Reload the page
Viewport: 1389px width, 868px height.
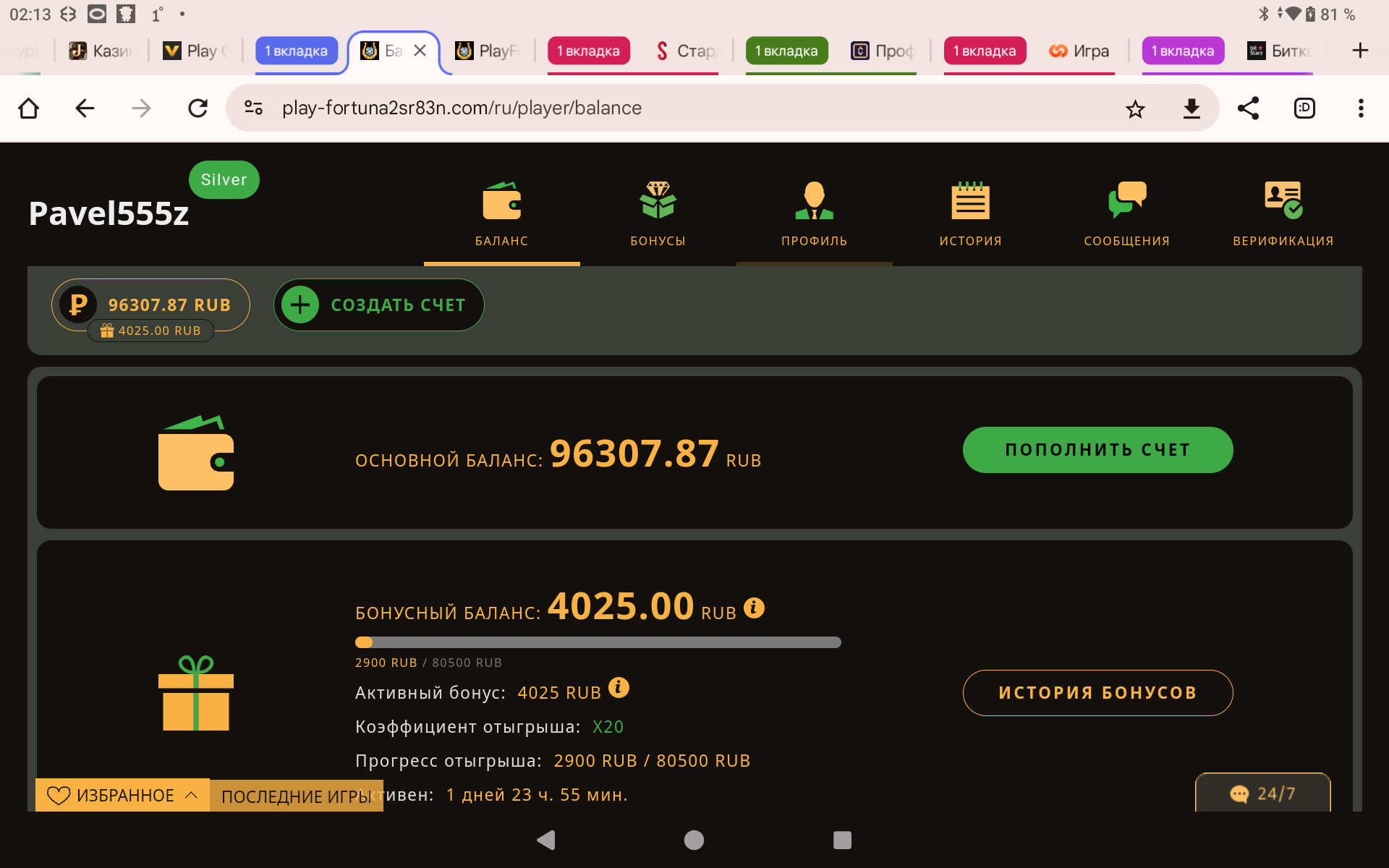197,109
